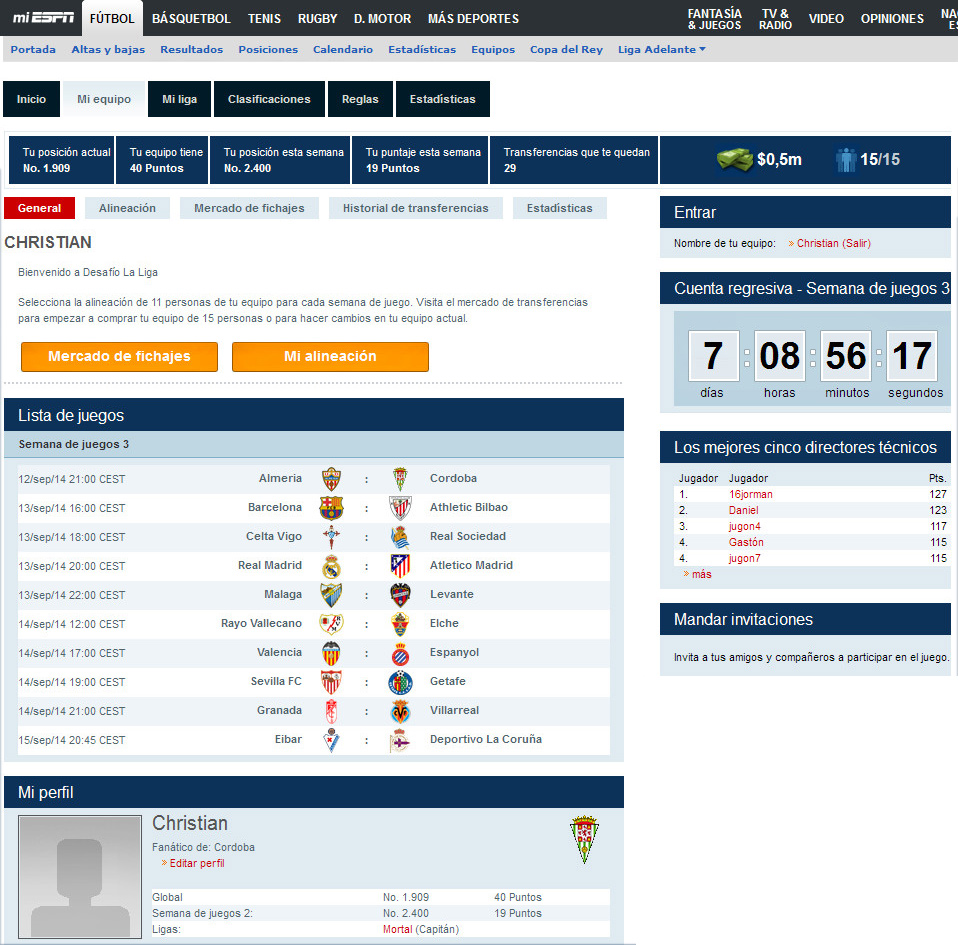Click the Deportivo La Coruña crest
958x945 pixels.
(x=400, y=740)
